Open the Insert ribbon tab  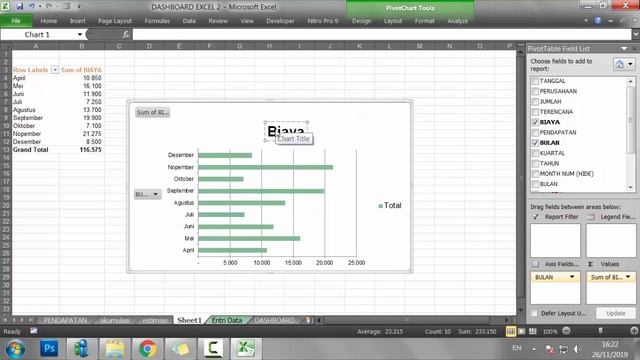point(78,21)
